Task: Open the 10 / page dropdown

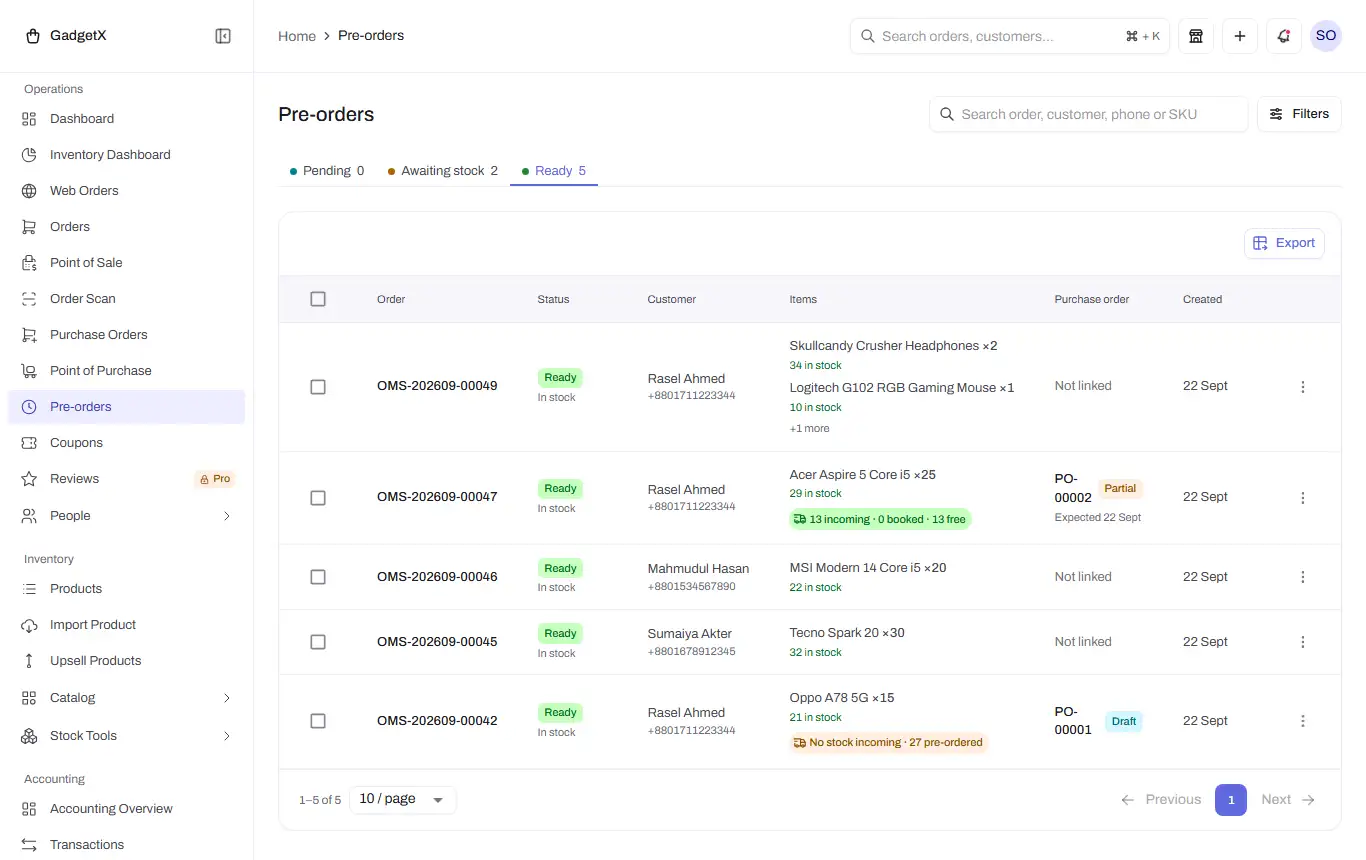Action: coord(402,800)
